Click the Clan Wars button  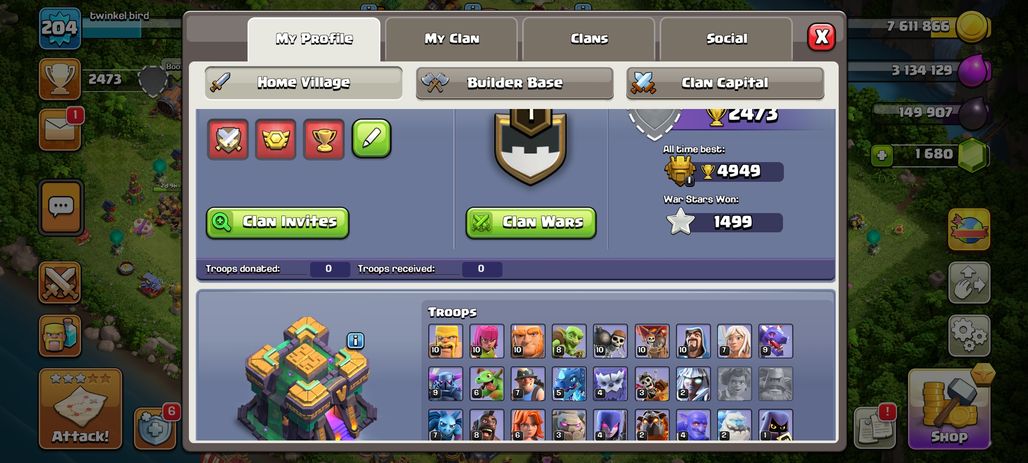tap(531, 222)
